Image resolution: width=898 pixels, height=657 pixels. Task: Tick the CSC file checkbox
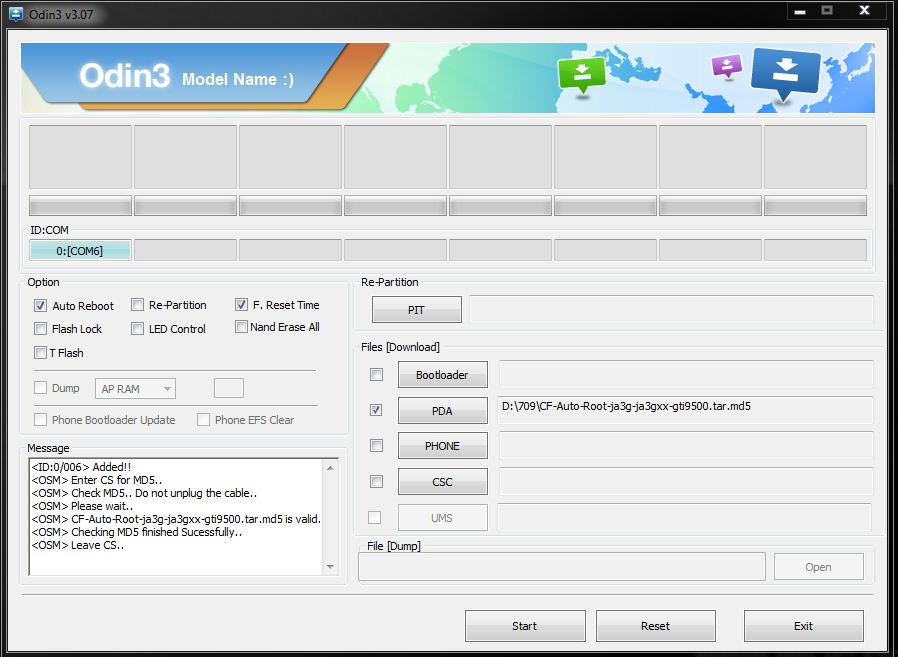[376, 482]
